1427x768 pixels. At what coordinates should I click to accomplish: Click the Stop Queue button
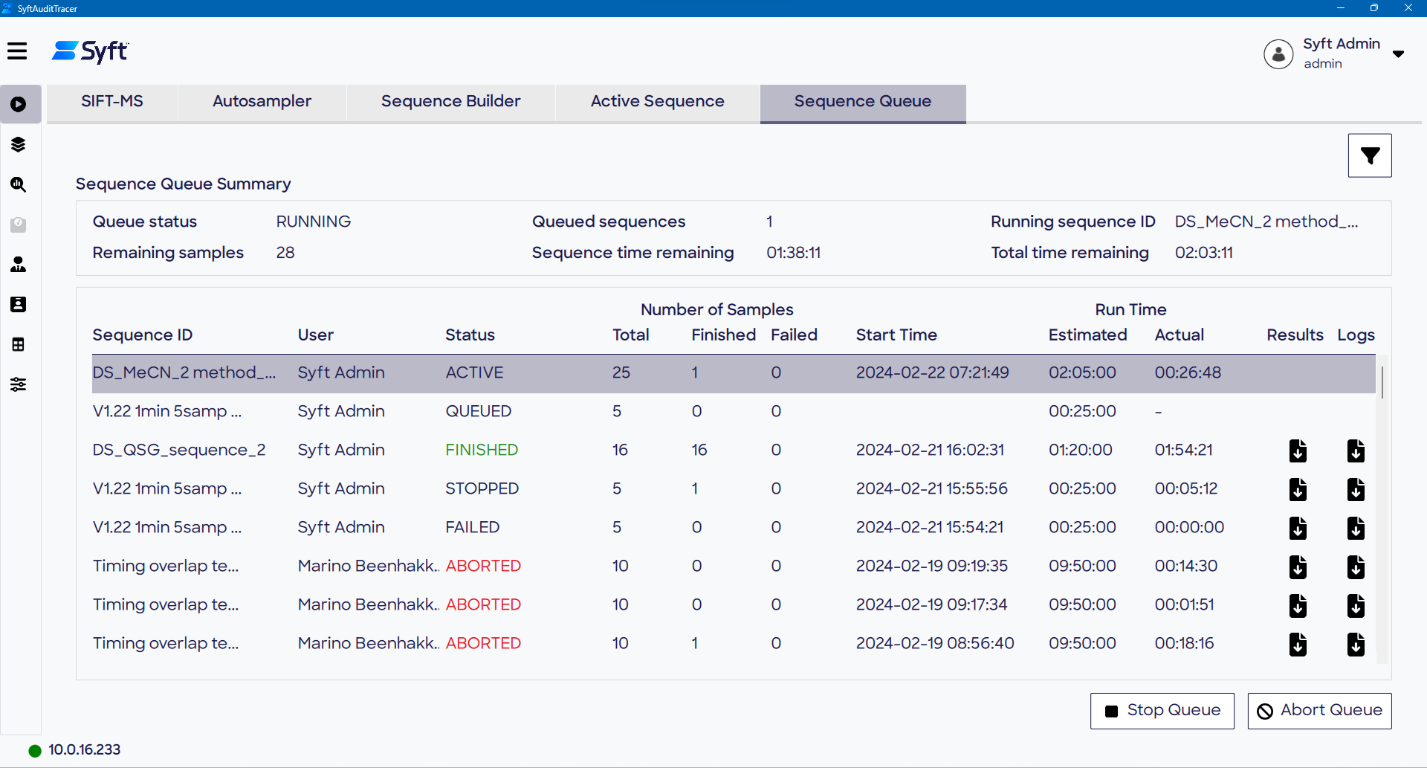pos(1162,711)
